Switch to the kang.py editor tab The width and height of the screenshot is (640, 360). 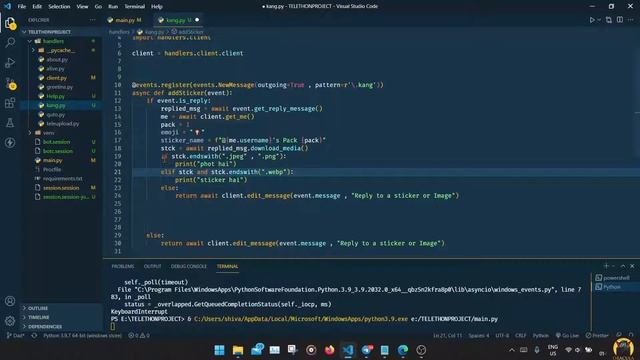tap(178, 20)
